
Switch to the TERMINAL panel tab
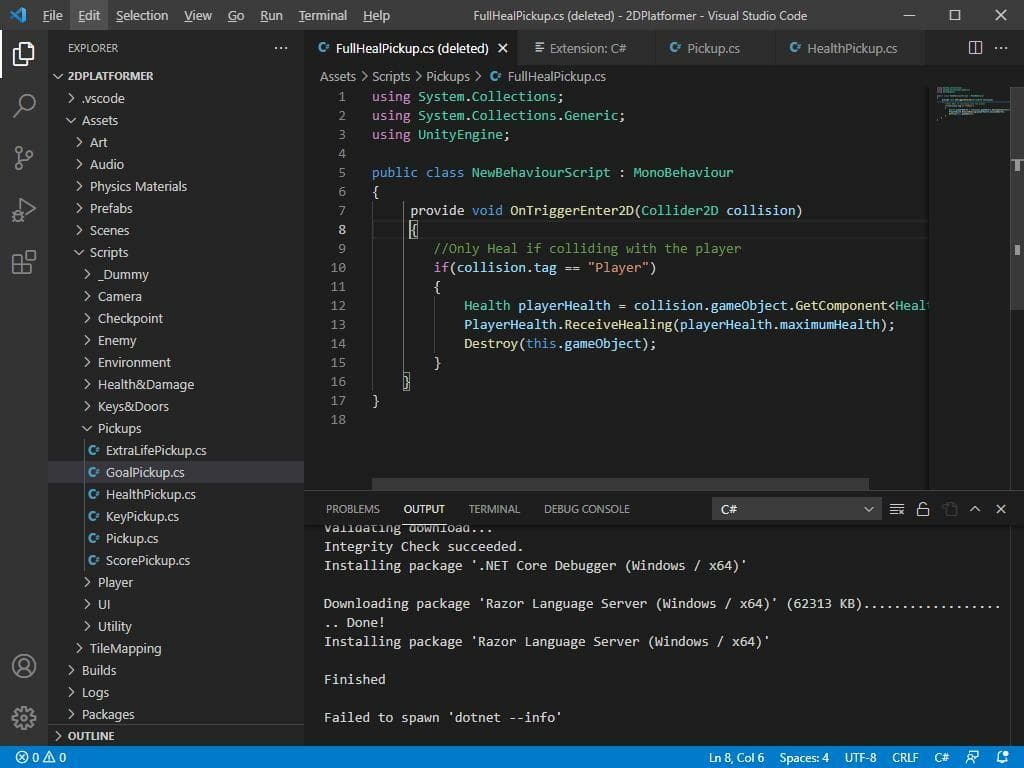coord(494,509)
